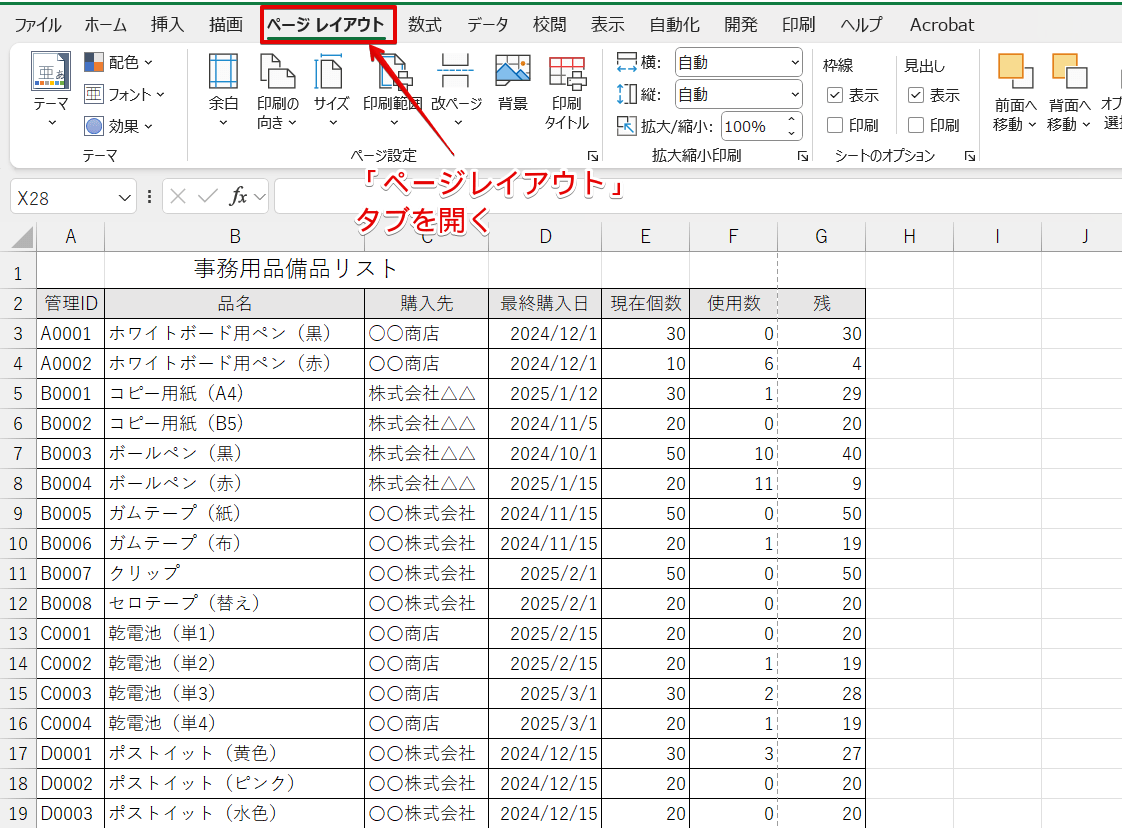Click the サイズ paper size icon
The width and height of the screenshot is (1122, 828).
click(331, 74)
